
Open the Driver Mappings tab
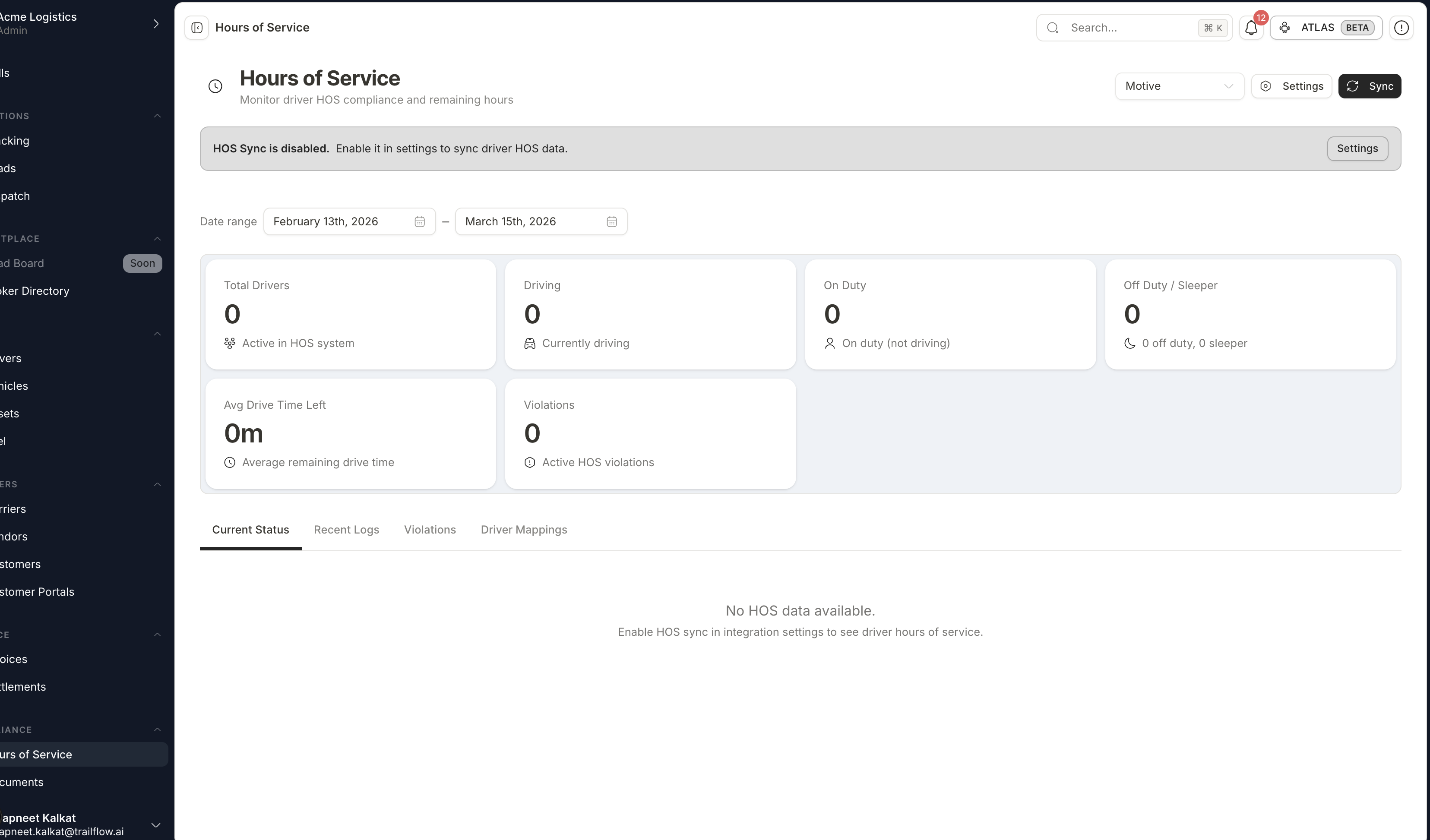point(524,530)
